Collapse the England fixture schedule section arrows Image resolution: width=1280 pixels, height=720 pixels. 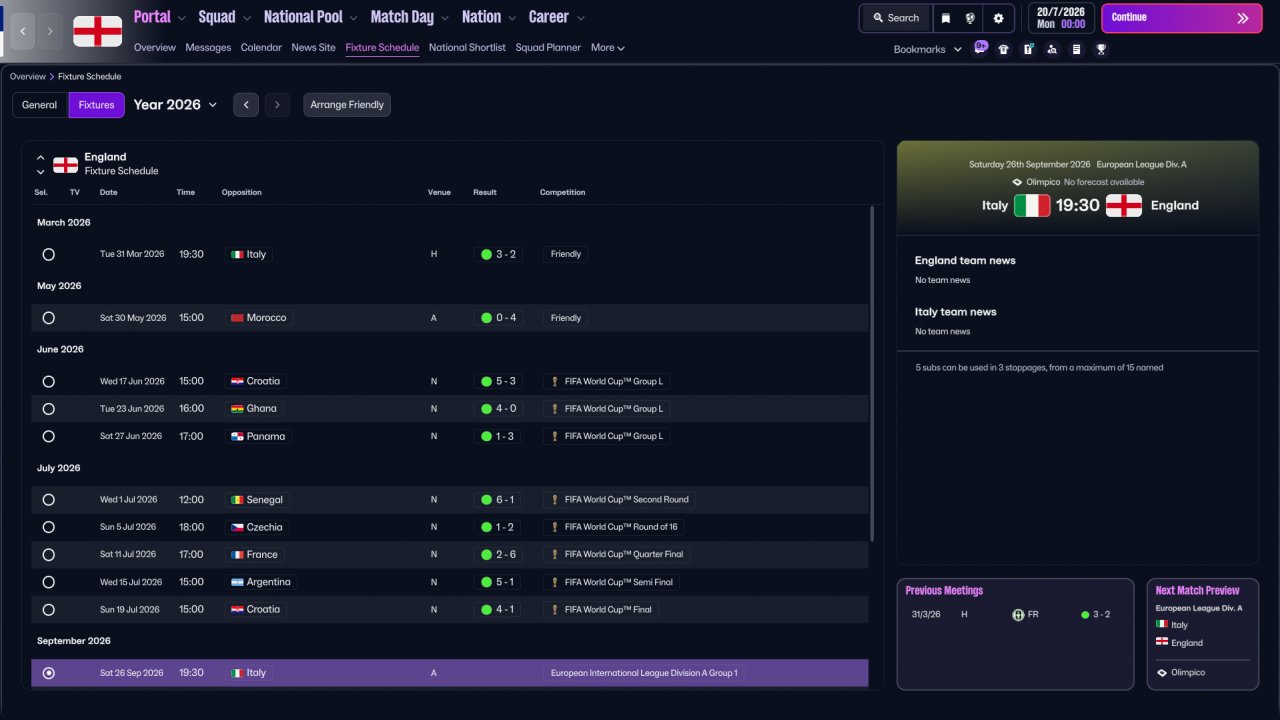point(41,164)
